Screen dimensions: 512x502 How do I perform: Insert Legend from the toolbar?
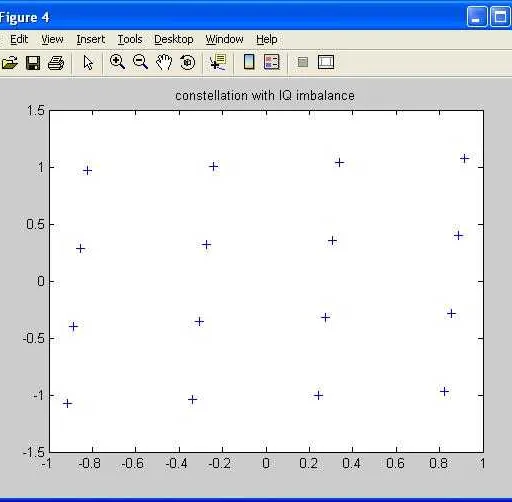(x=272, y=62)
